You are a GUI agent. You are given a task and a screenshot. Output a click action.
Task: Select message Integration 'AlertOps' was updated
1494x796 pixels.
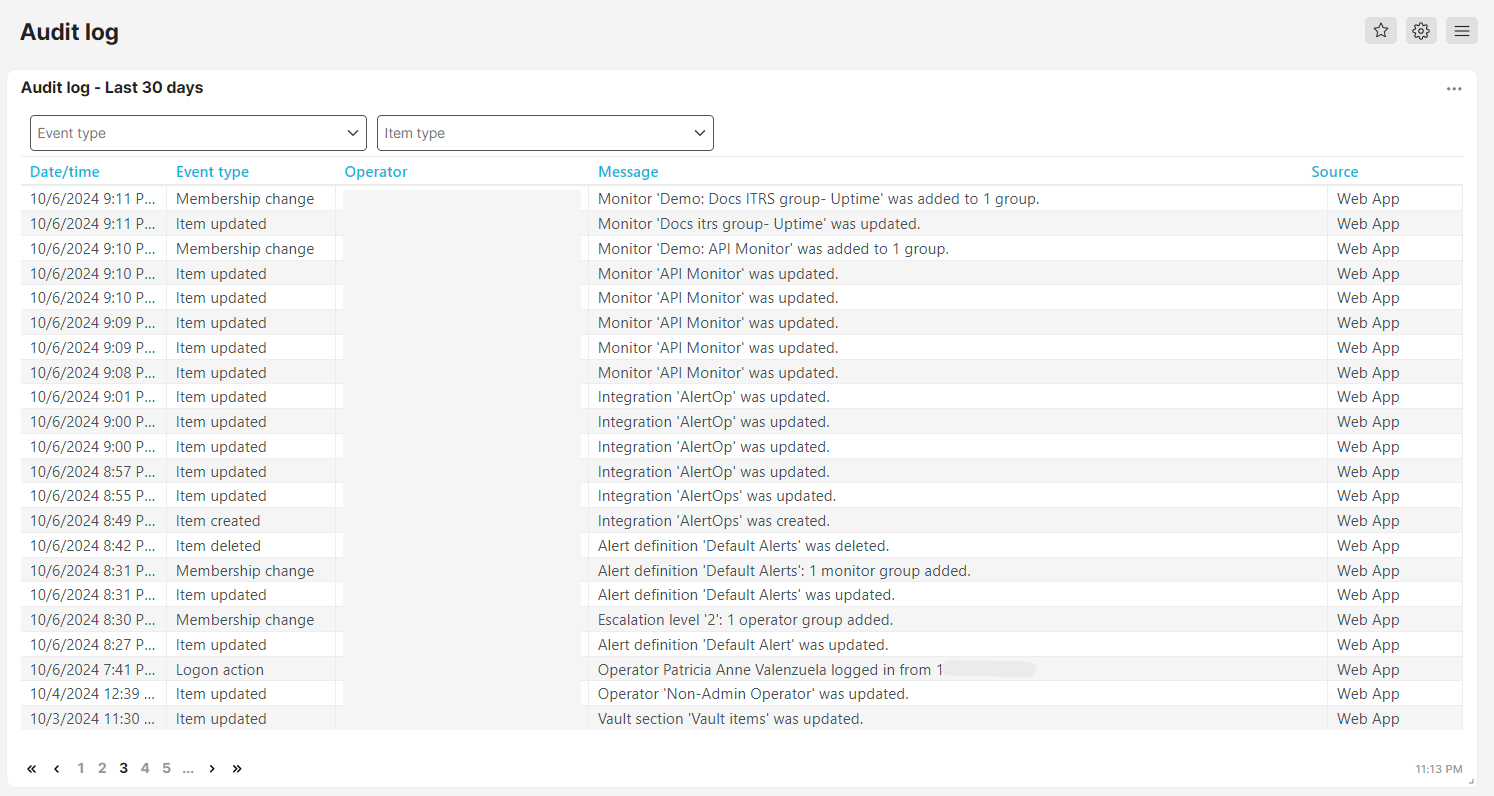[717, 496]
